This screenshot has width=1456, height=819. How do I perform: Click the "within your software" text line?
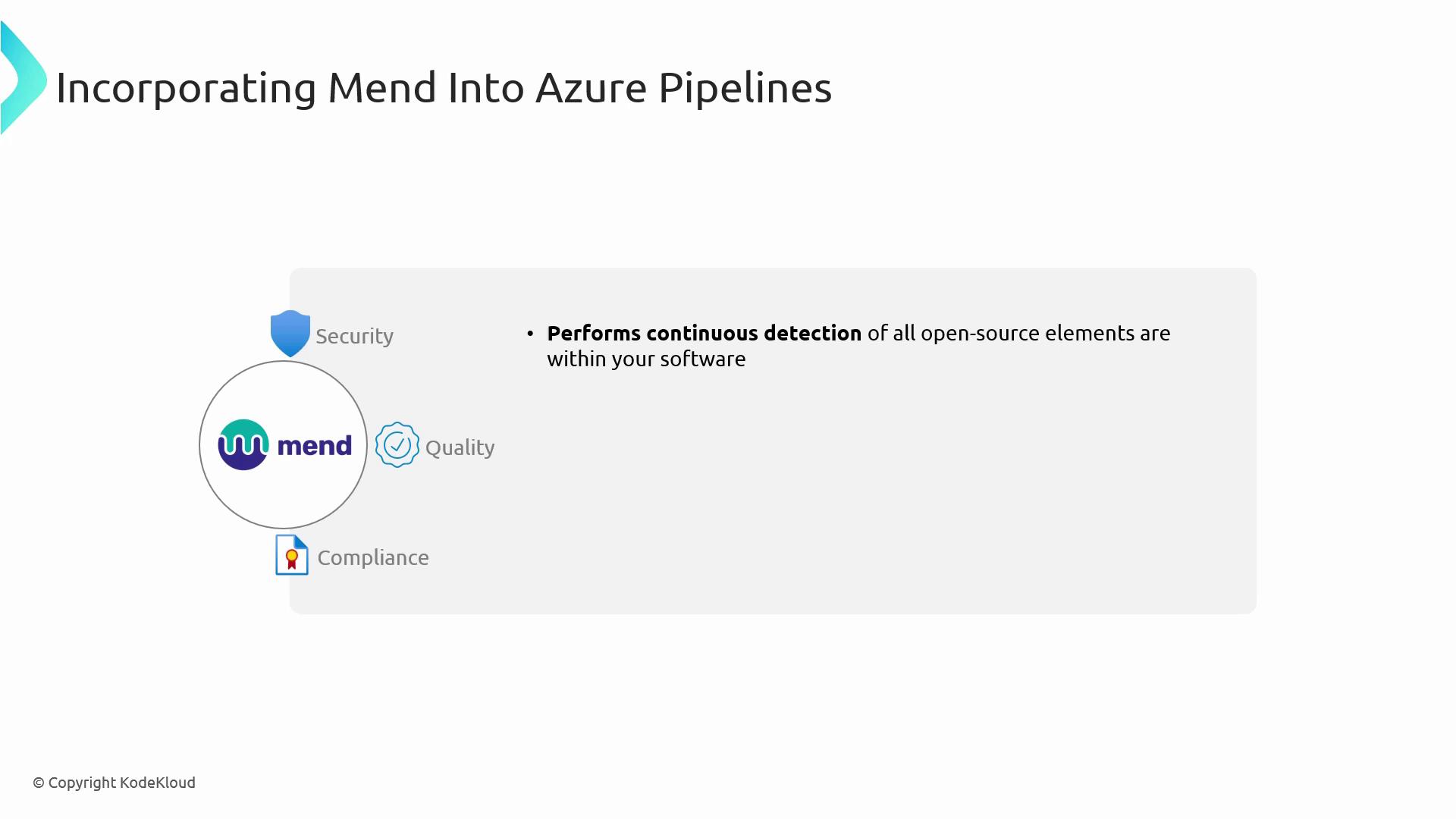pos(646,359)
